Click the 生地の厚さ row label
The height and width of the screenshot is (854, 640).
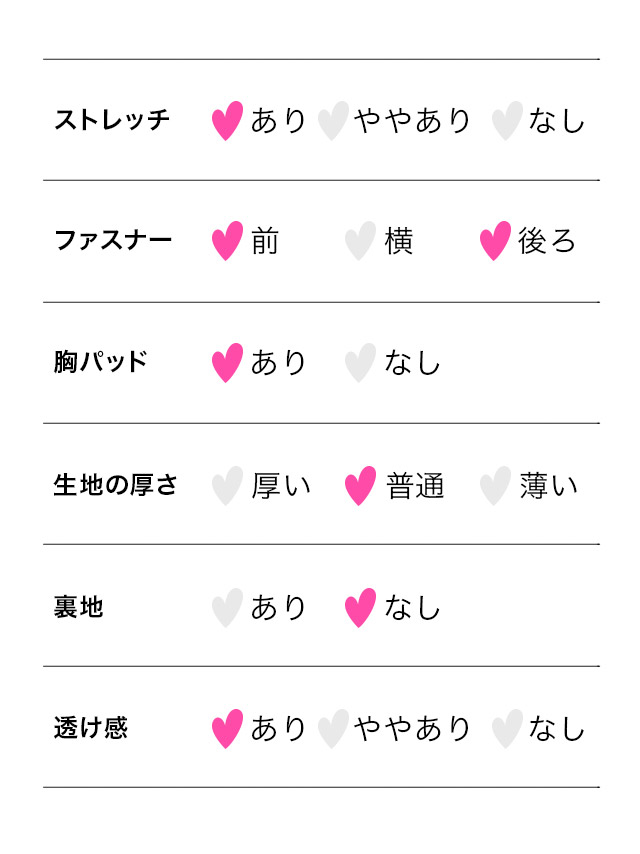(x=115, y=485)
